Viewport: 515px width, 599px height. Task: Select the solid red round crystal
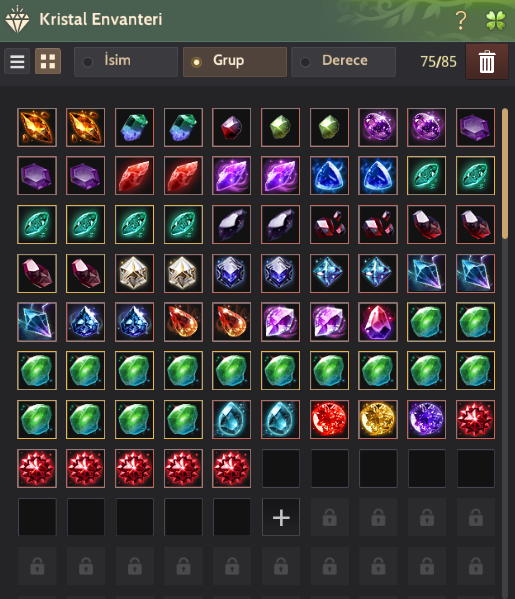(329, 419)
